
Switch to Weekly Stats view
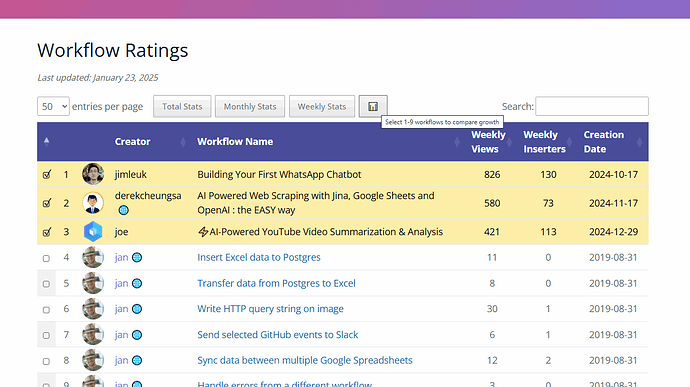(x=322, y=107)
